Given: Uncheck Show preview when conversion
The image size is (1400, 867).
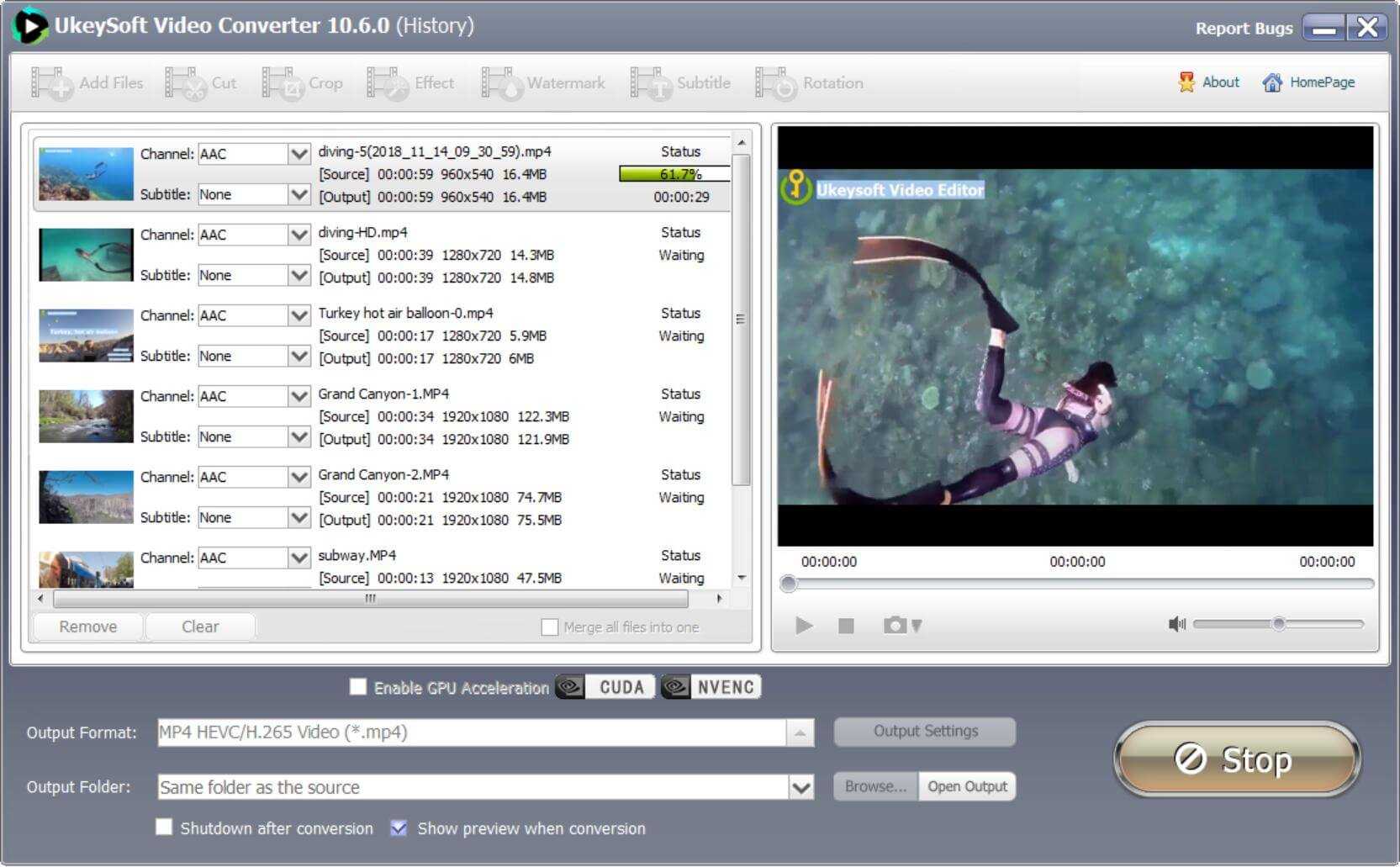Looking at the screenshot, I should [399, 828].
